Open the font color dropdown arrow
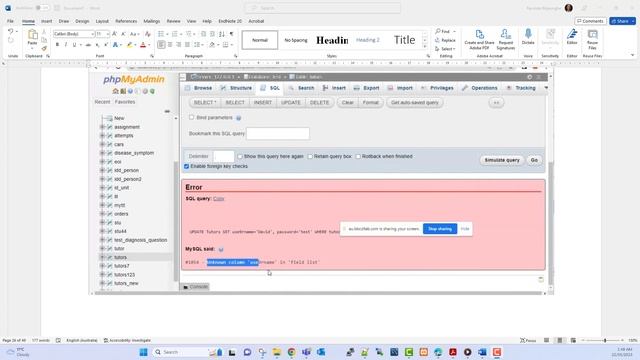Screen dimensions: 640x360 tap(149, 45)
